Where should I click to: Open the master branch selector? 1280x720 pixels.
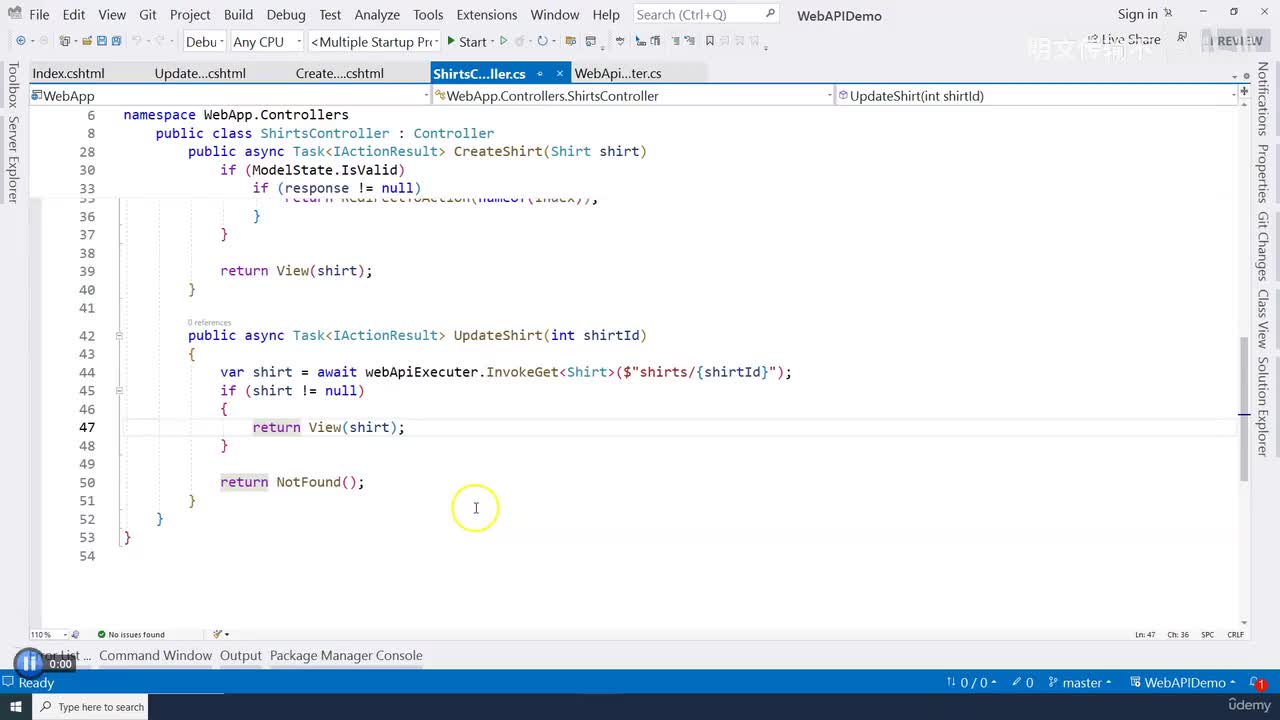click(x=1080, y=683)
